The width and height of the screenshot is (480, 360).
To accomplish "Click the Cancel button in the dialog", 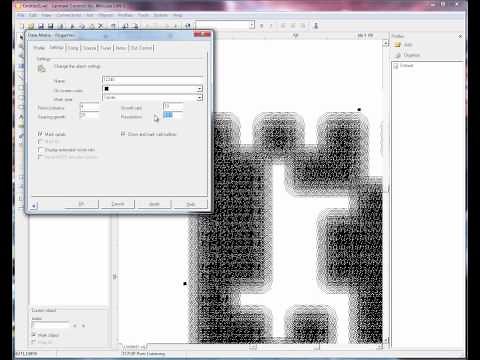I will [x=118, y=204].
